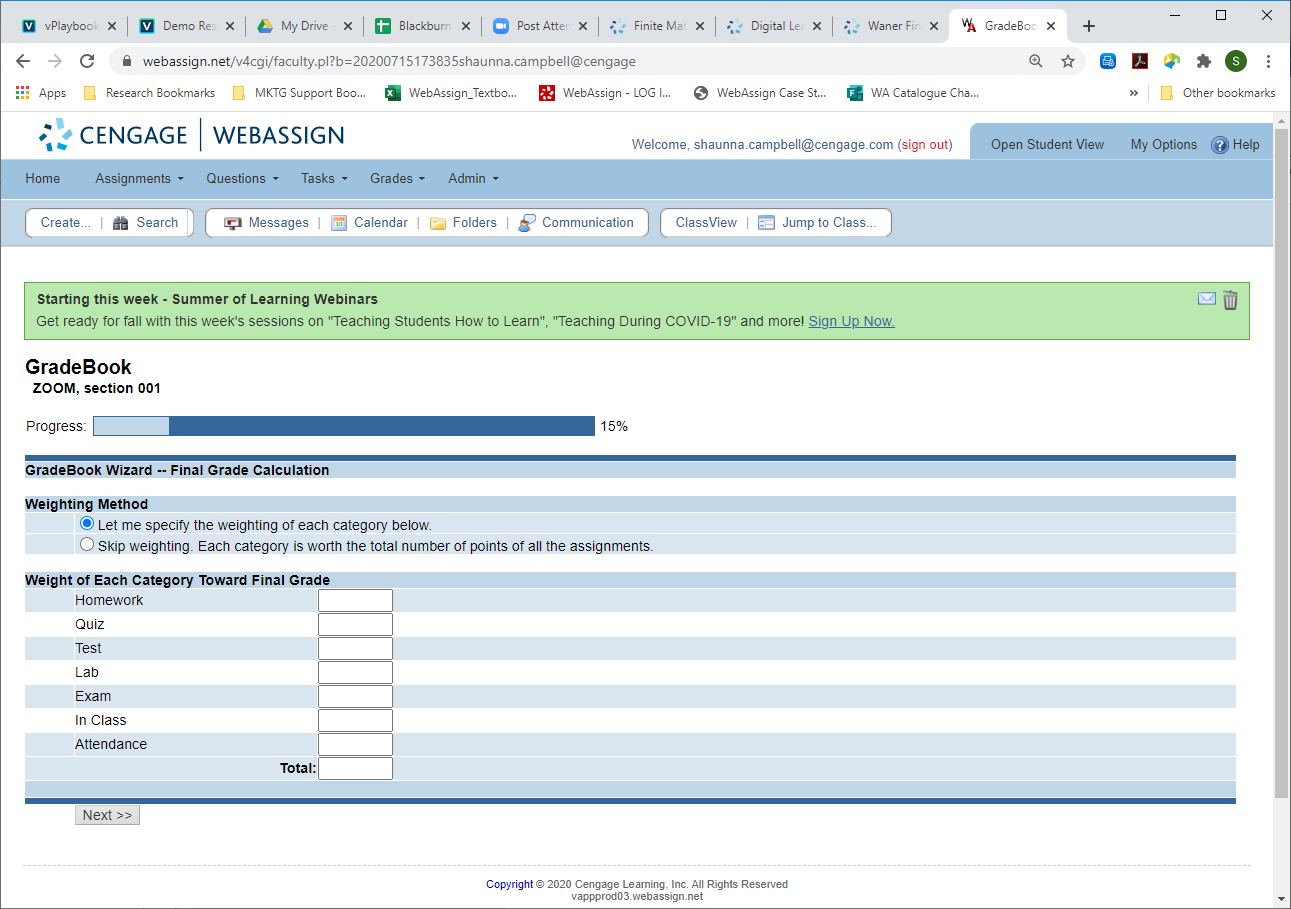Viewport: 1291px width, 909px height.
Task: Select the 'Skip weighting' radio button
Action: click(87, 545)
